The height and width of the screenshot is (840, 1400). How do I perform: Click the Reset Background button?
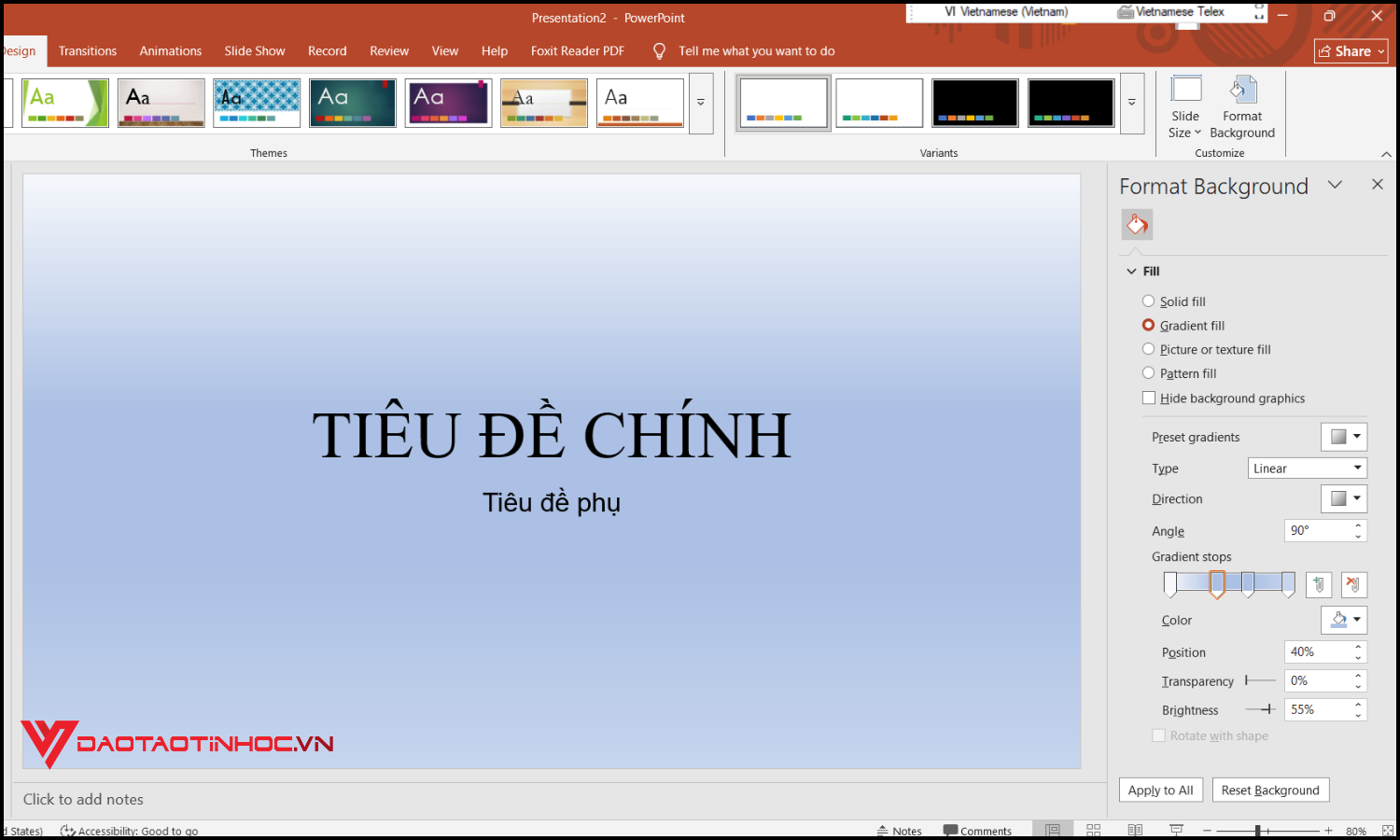(1270, 790)
